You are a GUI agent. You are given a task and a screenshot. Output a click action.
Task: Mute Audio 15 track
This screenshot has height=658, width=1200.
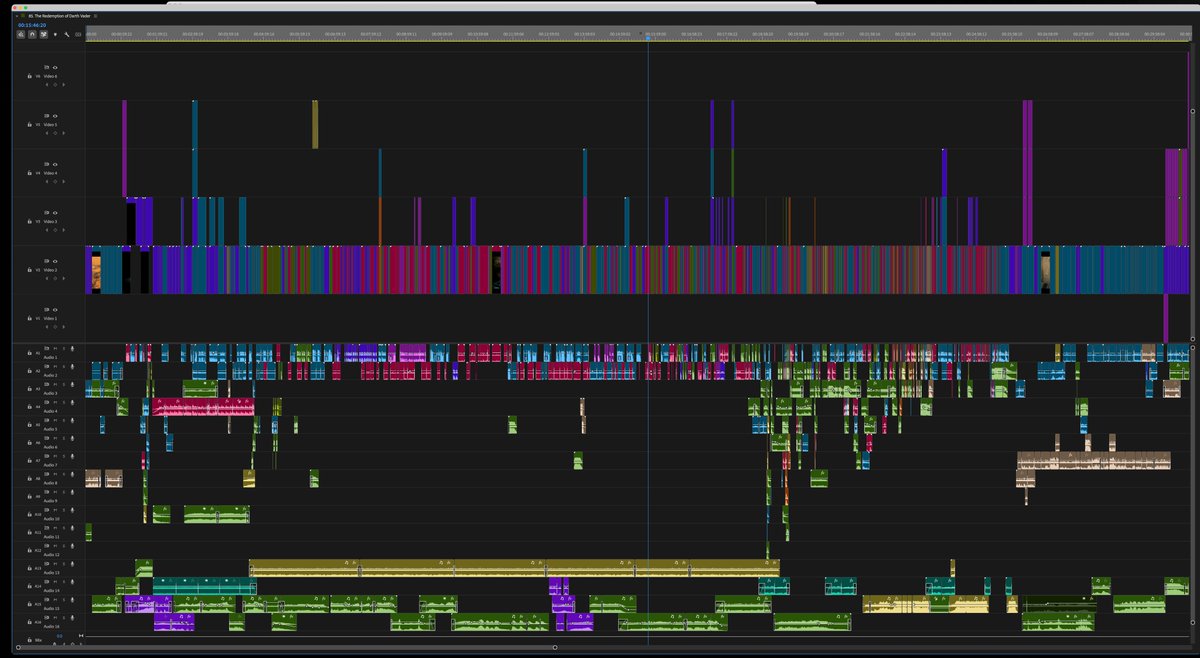click(55, 600)
